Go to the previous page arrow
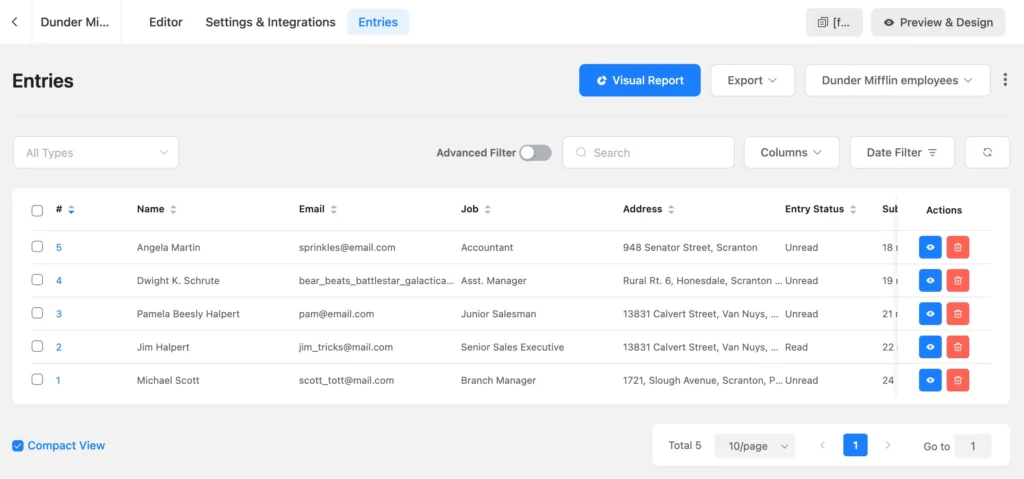Viewport: 1024px width, 479px height. (823, 446)
